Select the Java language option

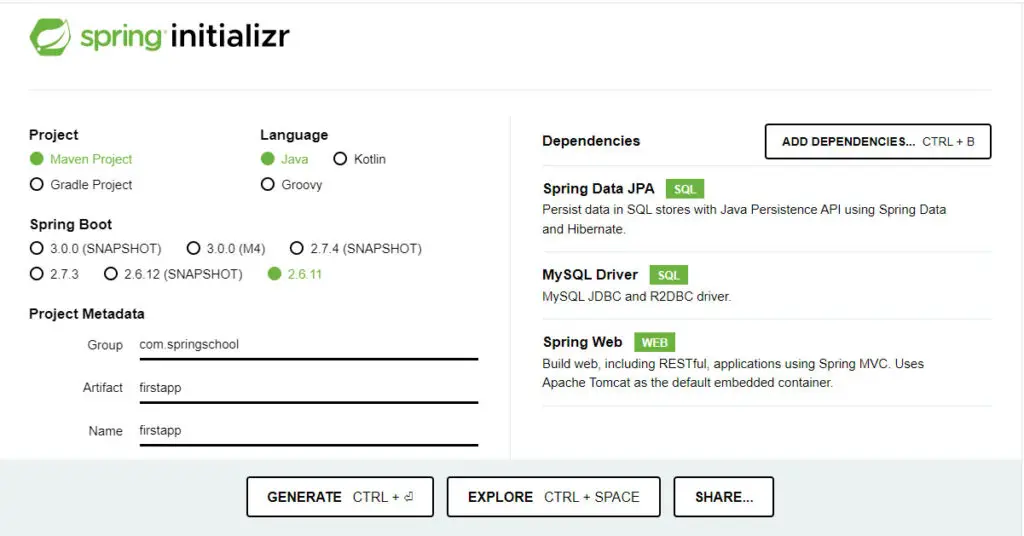point(267,159)
